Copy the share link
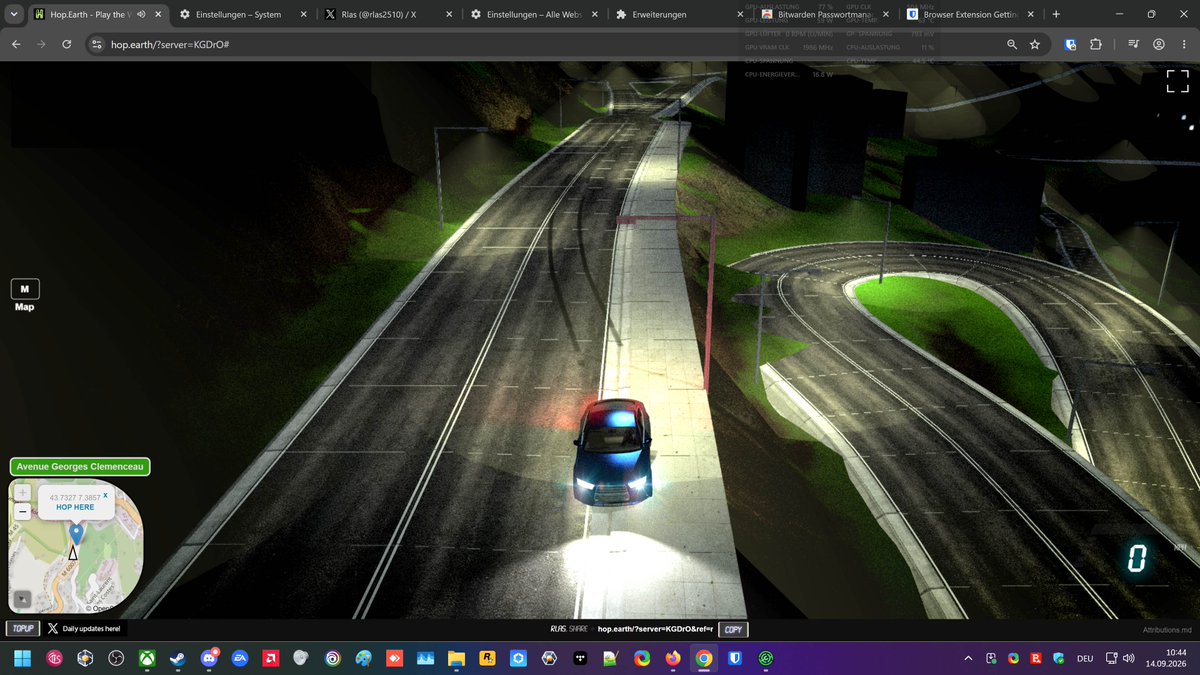Image resolution: width=1200 pixels, height=675 pixels. click(733, 630)
